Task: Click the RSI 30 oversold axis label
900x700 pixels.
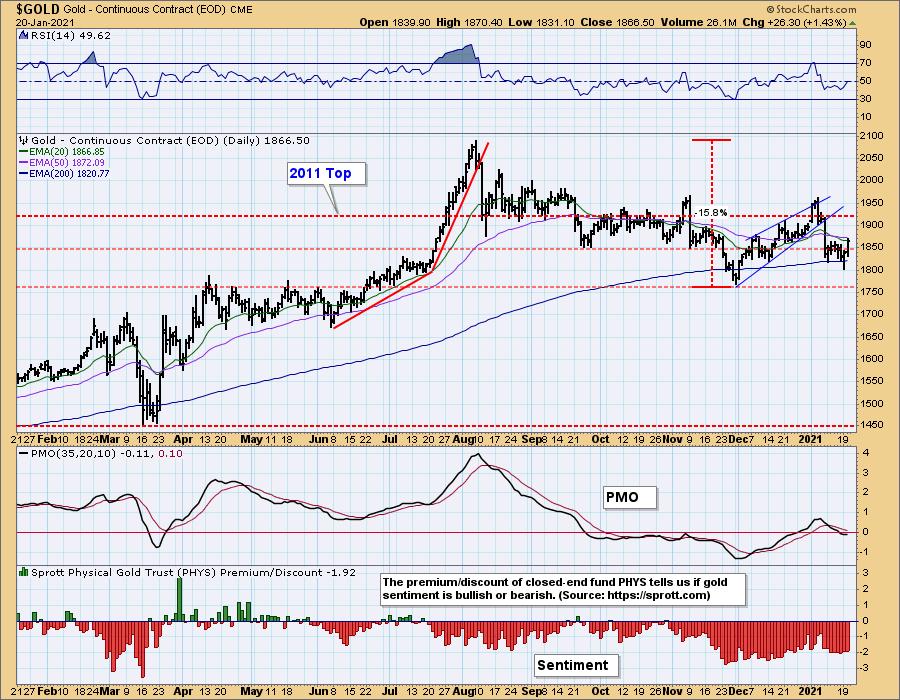Action: [x=865, y=99]
